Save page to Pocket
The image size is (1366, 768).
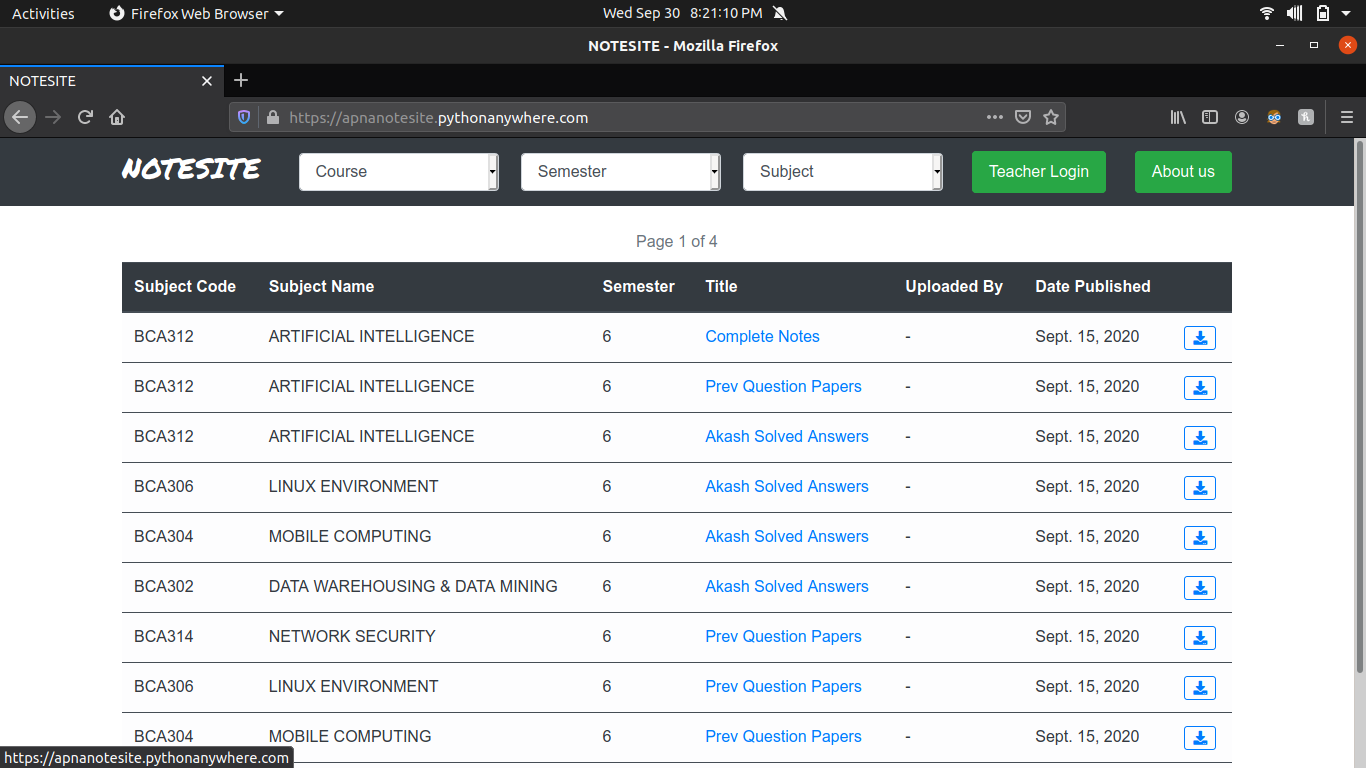(1023, 117)
